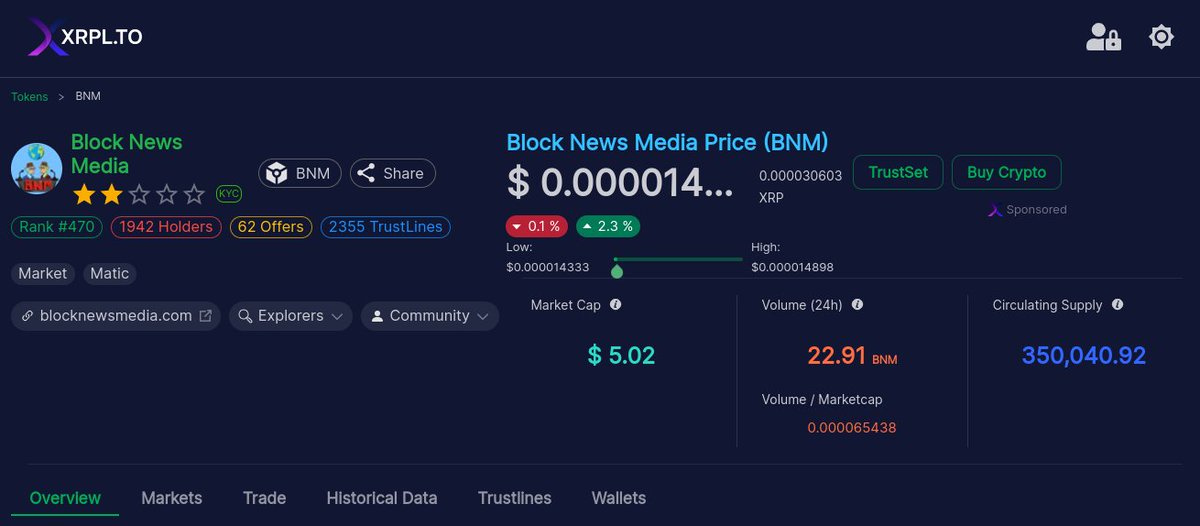
Task: Click the $ 5.02 market cap value
Action: [x=621, y=355]
